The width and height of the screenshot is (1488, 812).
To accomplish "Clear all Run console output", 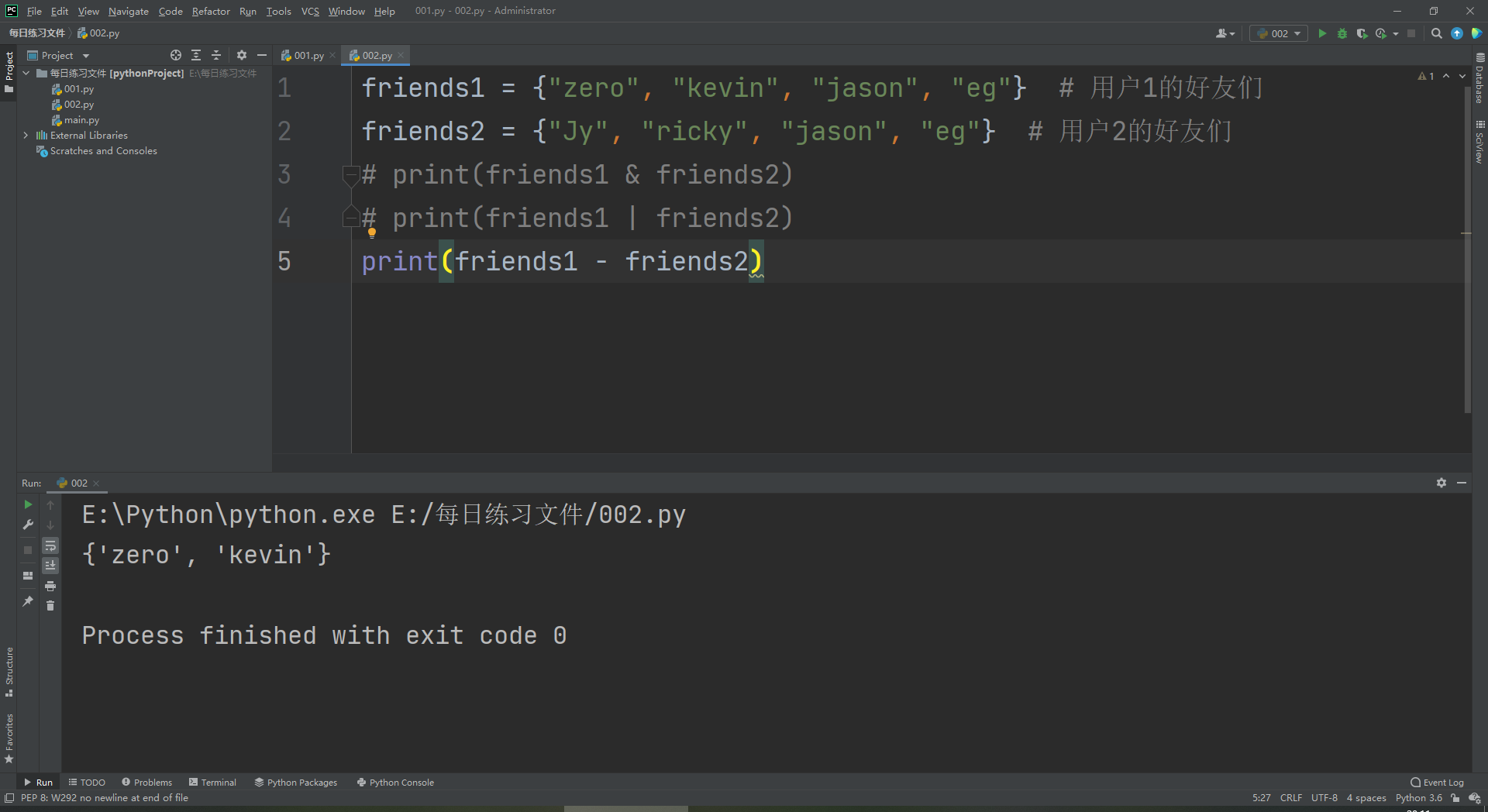I will pos(50,605).
